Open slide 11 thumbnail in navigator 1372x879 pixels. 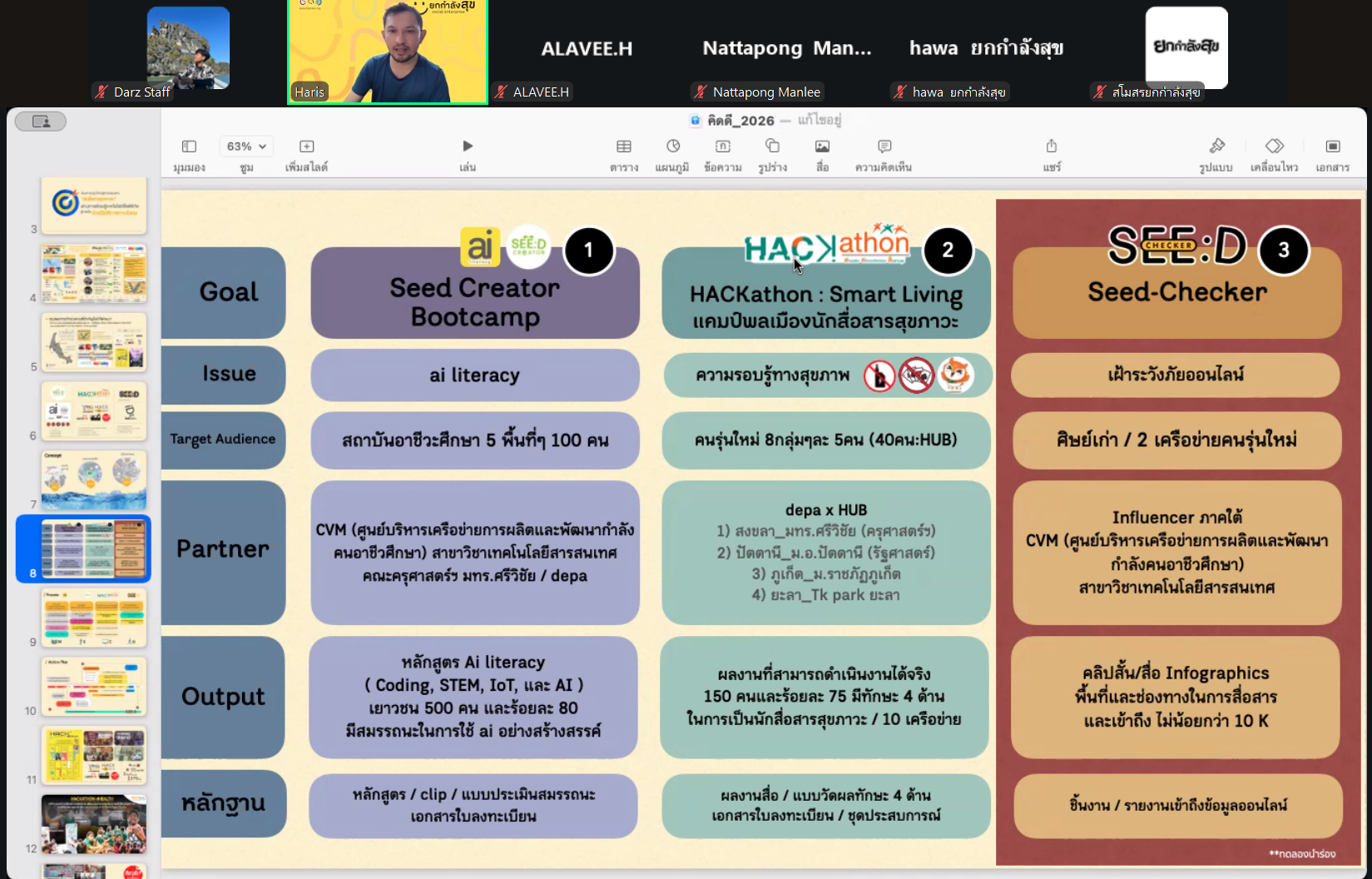(x=94, y=755)
